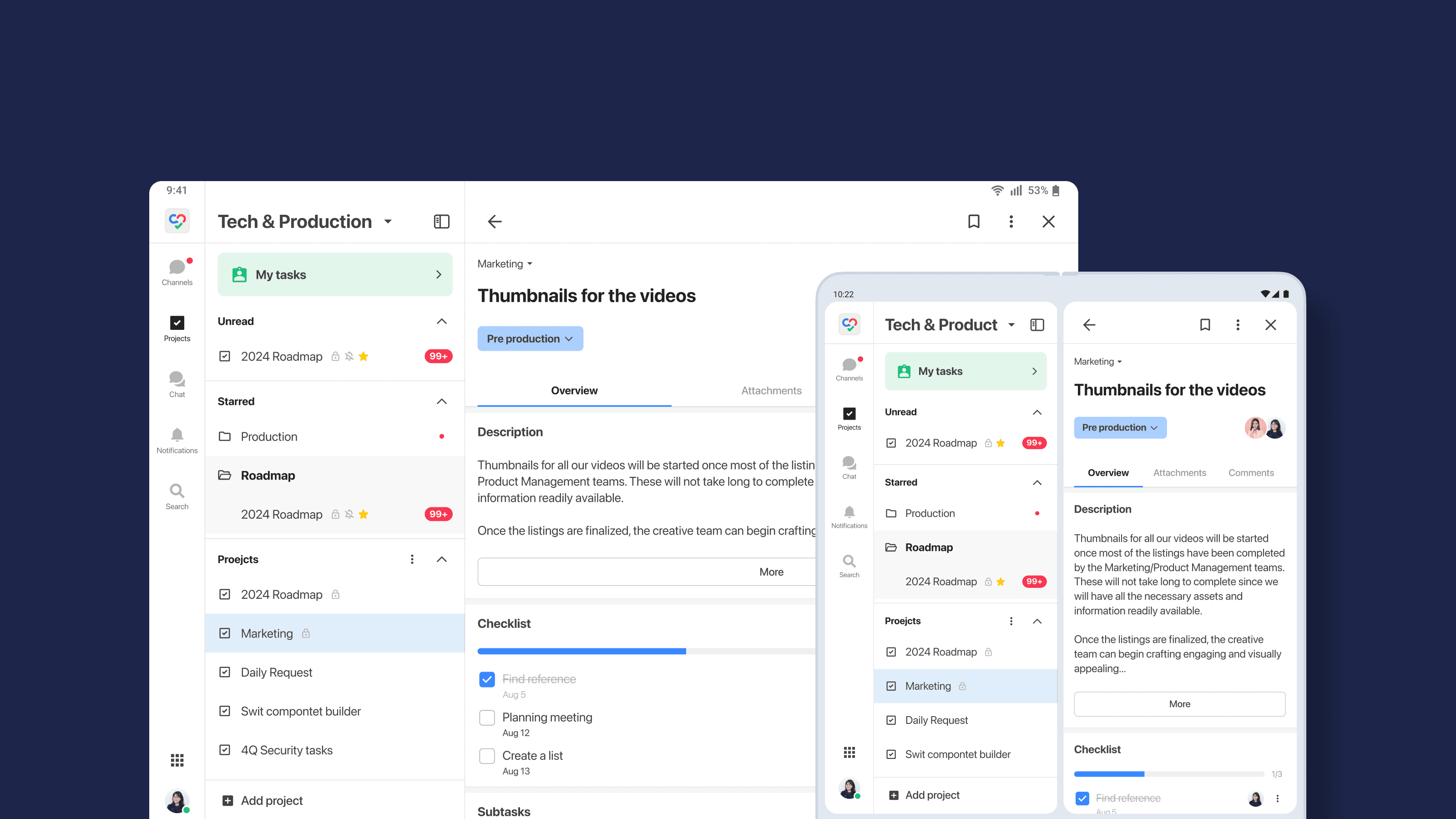The height and width of the screenshot is (819, 1456).
Task: Check the Planning meeting checklist item
Action: [487, 718]
